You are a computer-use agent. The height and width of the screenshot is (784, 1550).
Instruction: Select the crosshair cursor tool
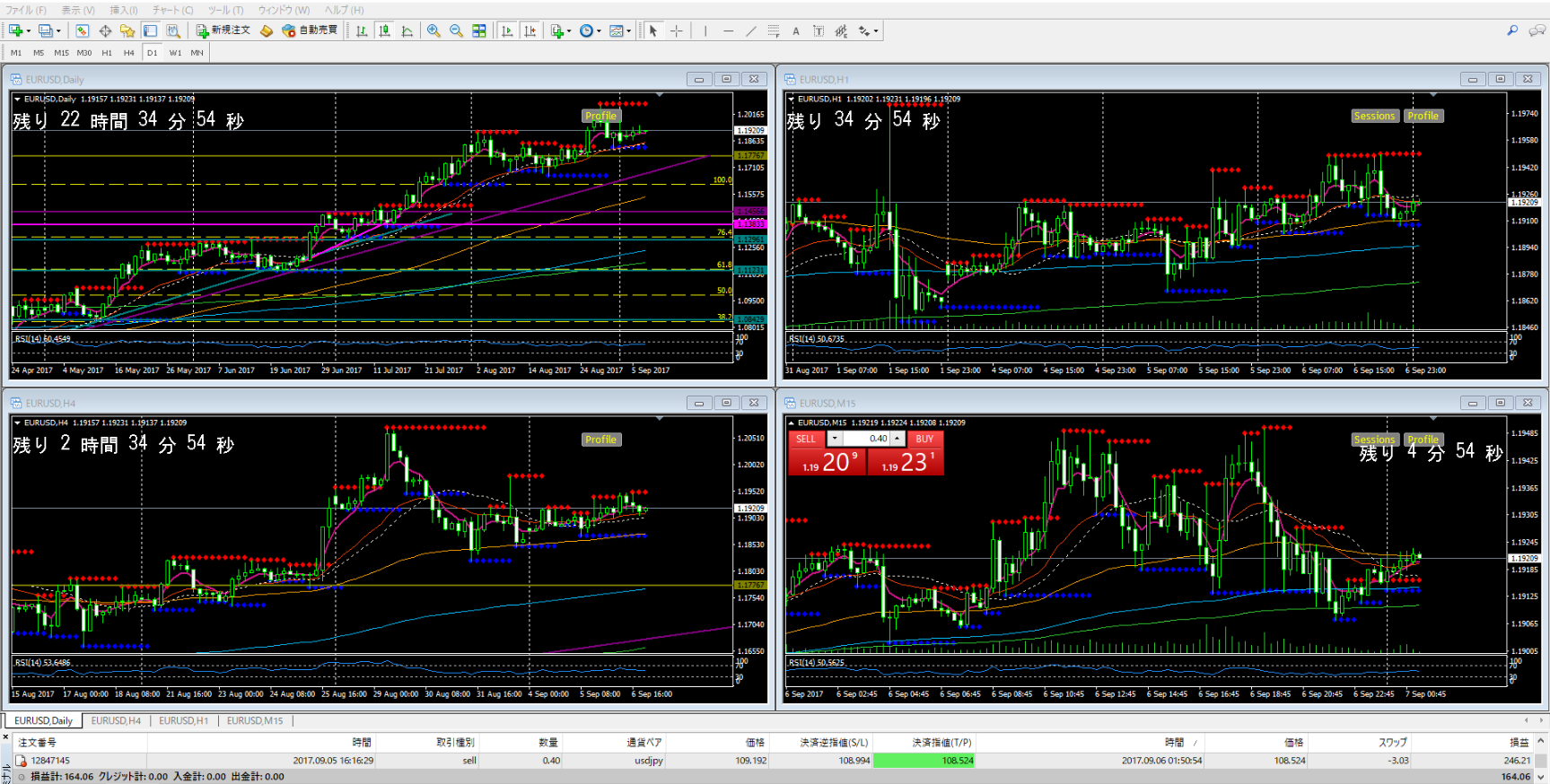(677, 30)
